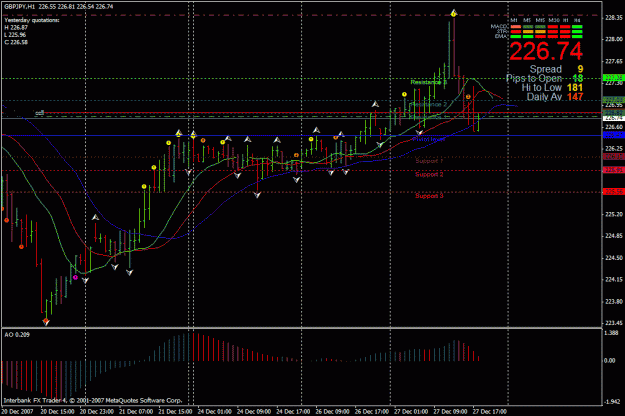Click the -1.942 AO scale value
The image size is (625, 416).
(612, 402)
